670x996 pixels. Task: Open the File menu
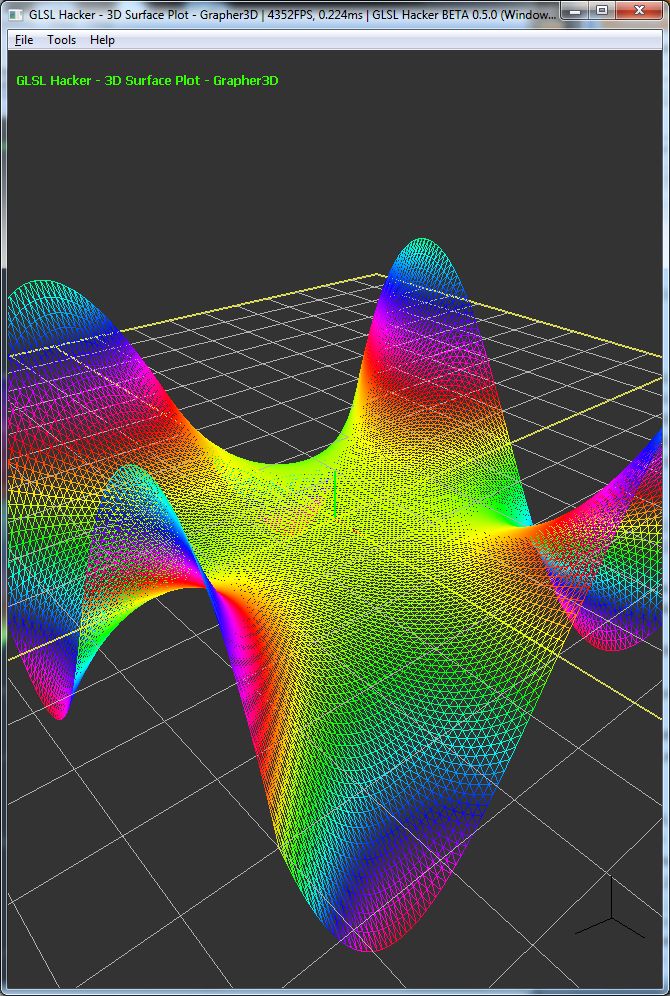pyautogui.click(x=24, y=40)
